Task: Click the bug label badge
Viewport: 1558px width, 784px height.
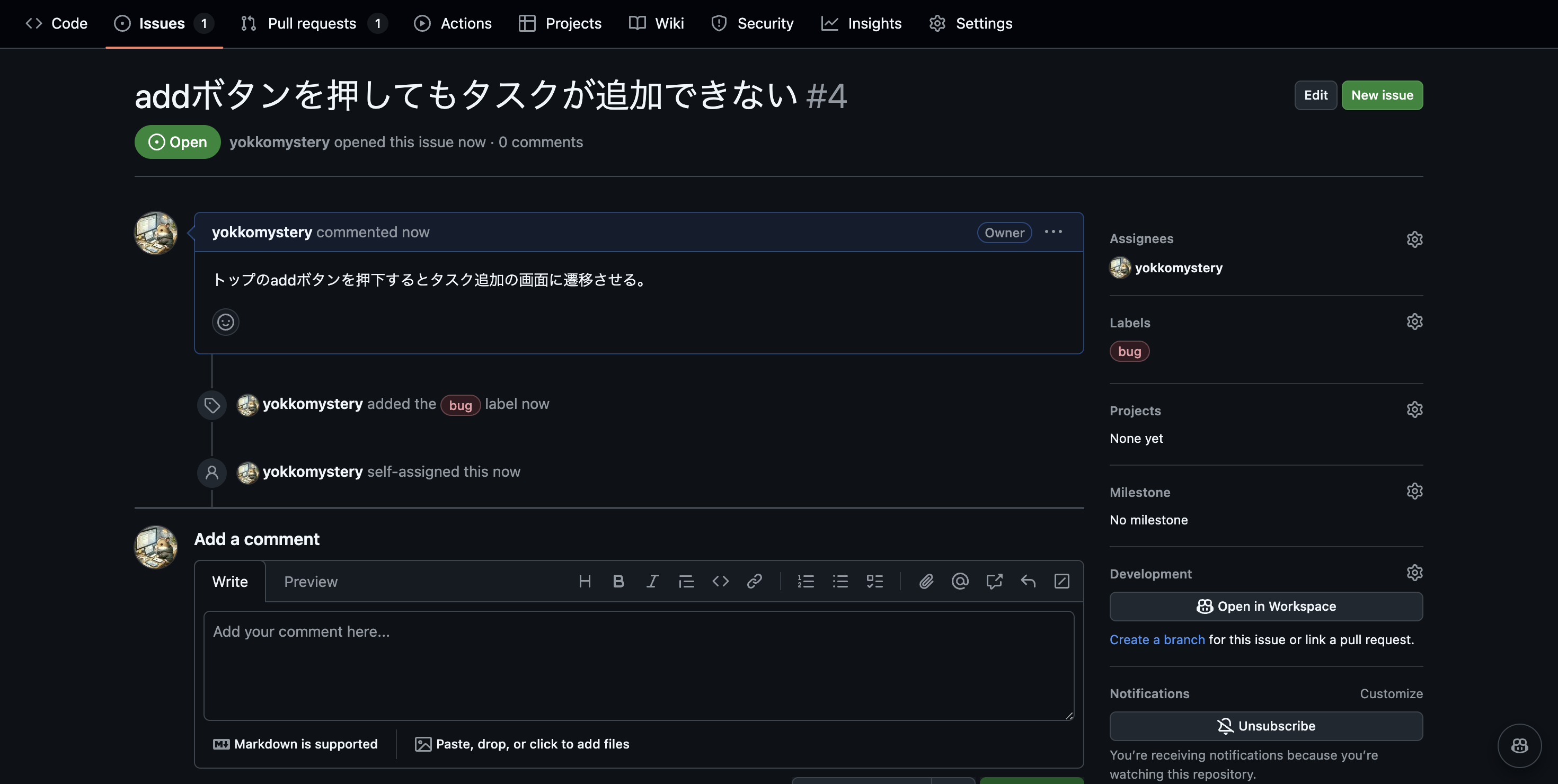Action: coord(1129,351)
